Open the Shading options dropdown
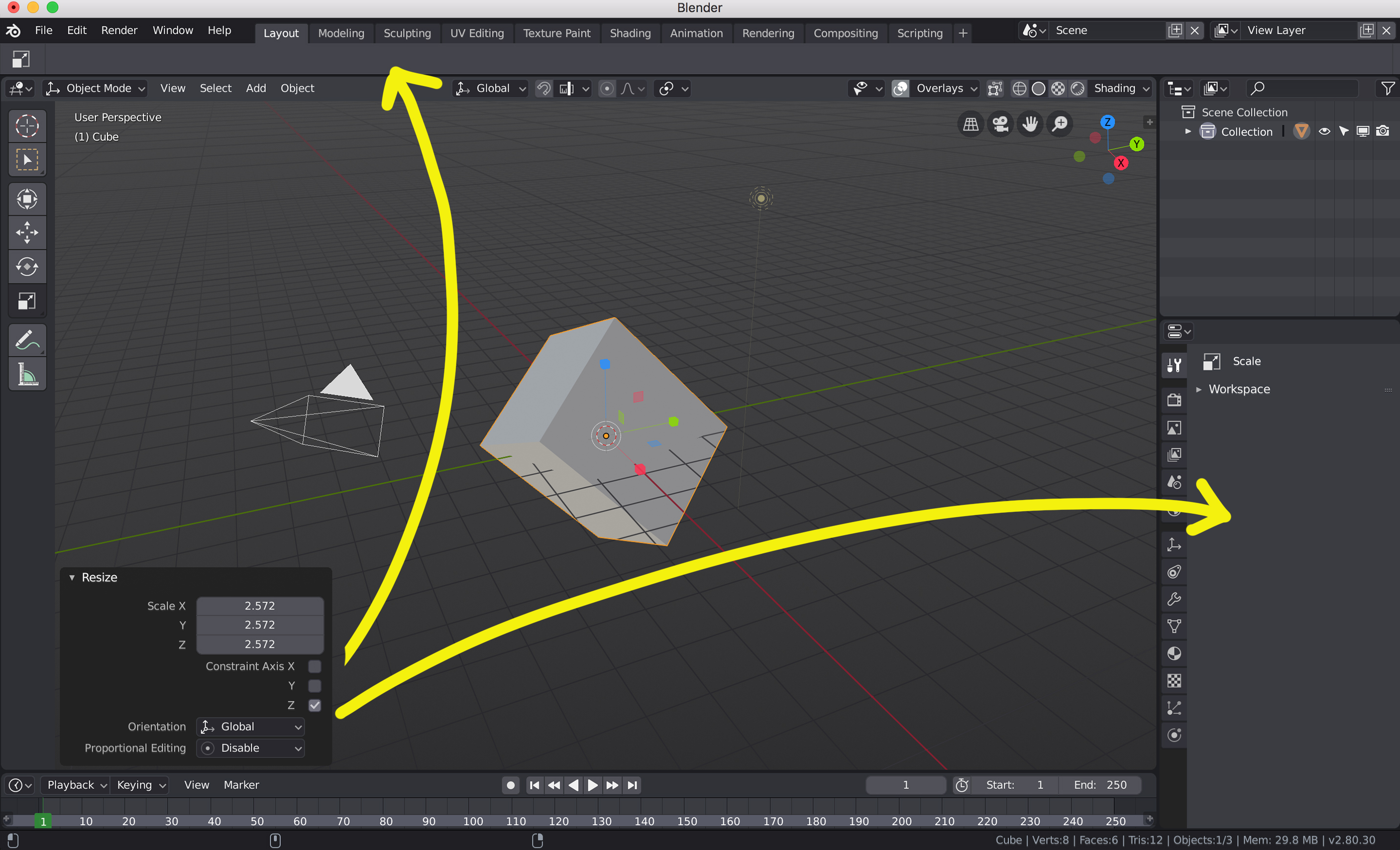This screenshot has height=850, width=1400. click(x=1121, y=88)
